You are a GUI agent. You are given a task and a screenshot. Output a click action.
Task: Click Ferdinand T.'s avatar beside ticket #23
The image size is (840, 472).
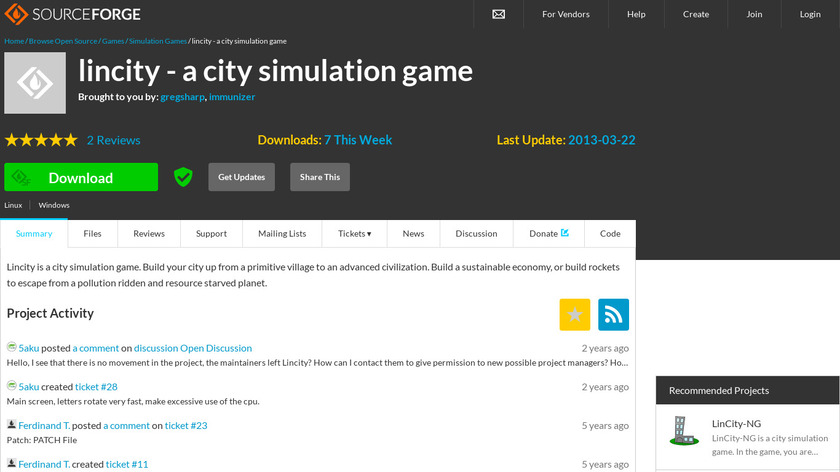pos(11,424)
